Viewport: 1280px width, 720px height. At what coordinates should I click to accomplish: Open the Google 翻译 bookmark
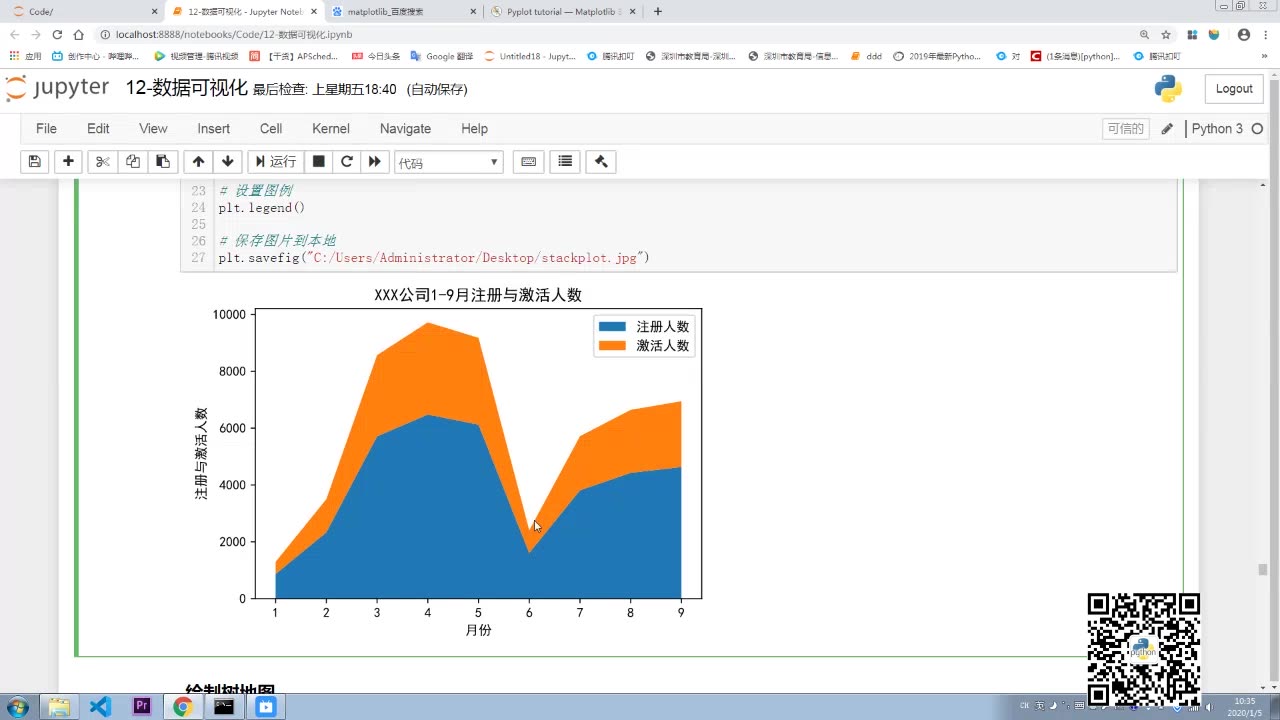pyautogui.click(x=442, y=56)
